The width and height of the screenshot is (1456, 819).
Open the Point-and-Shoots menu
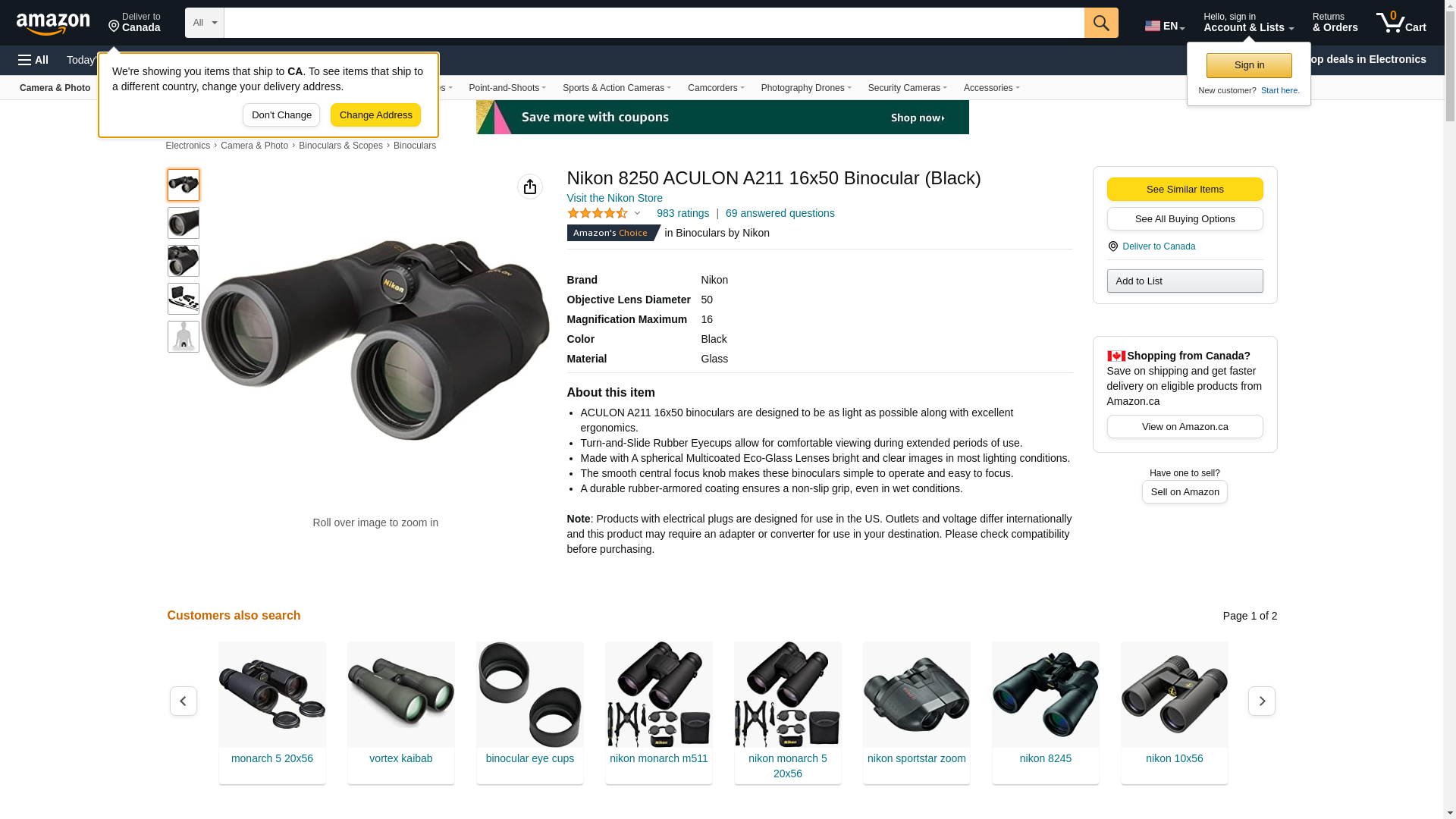tap(507, 88)
